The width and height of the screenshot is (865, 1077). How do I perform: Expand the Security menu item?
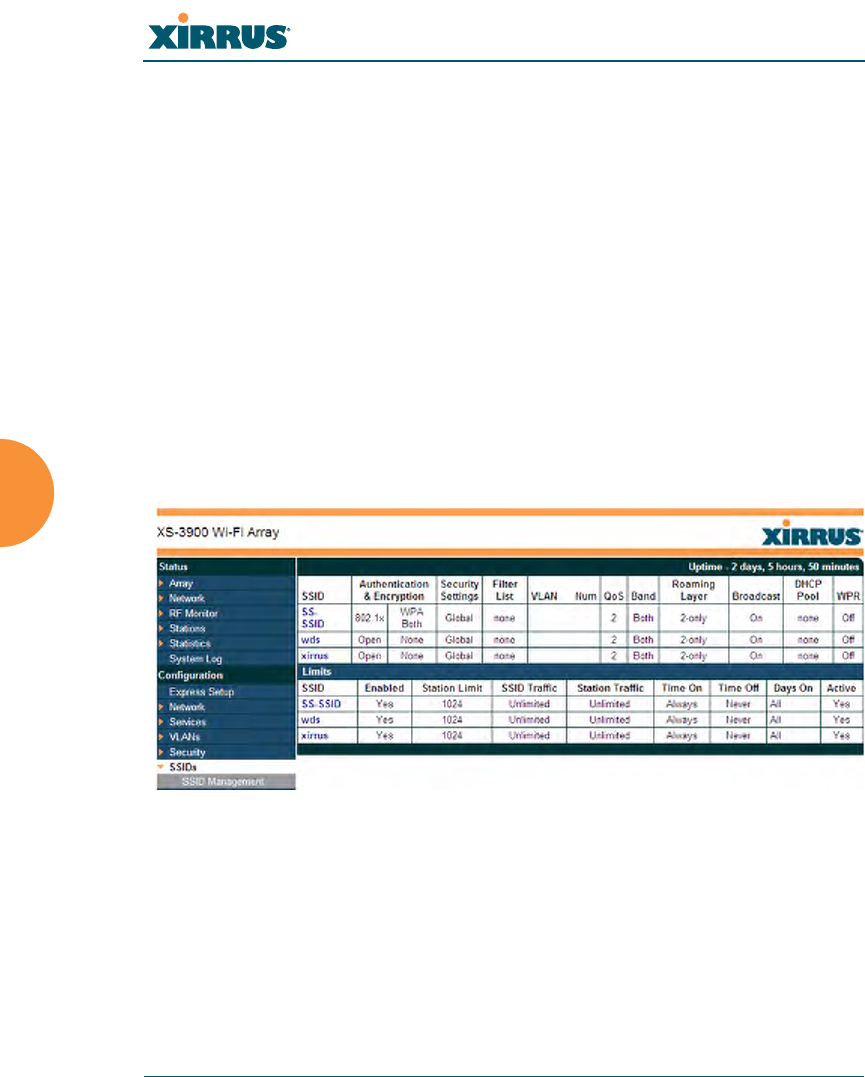(187, 752)
